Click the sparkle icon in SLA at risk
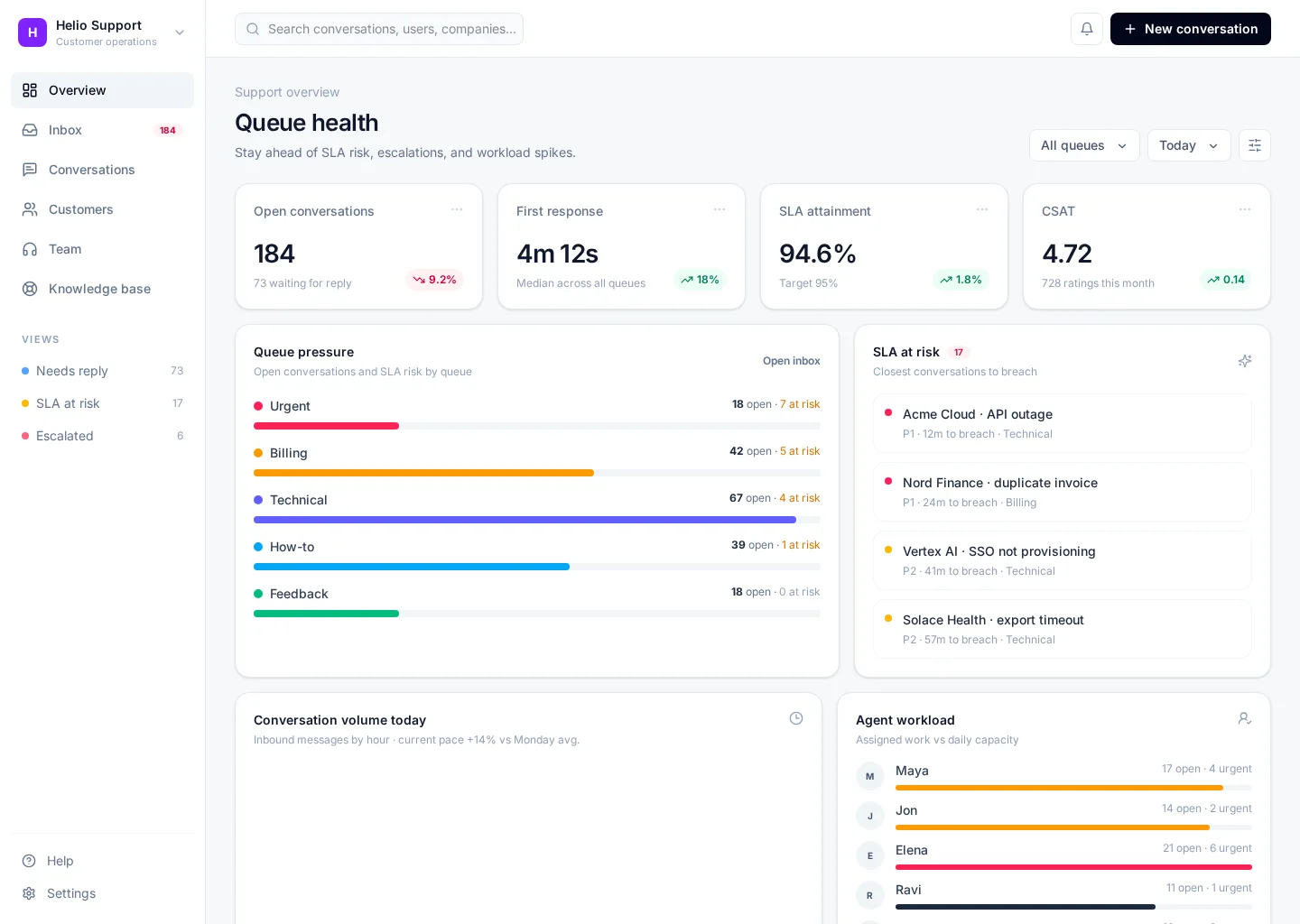This screenshot has height=924, width=1300. coord(1245,361)
